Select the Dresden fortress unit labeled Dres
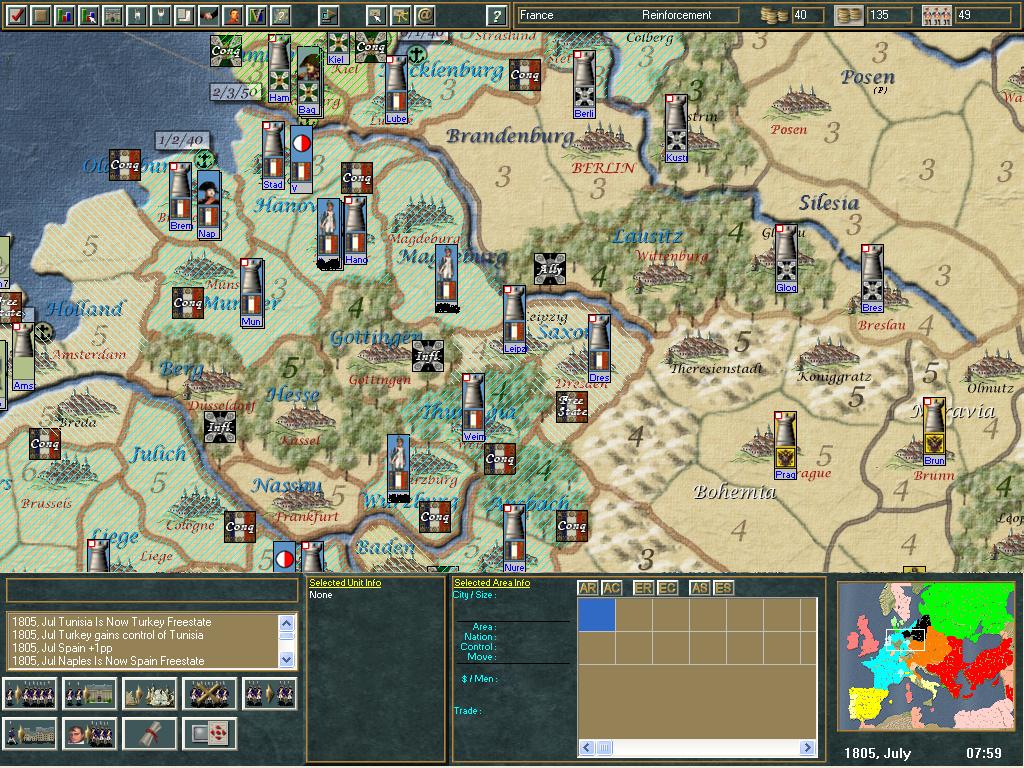1024x768 pixels. click(599, 349)
